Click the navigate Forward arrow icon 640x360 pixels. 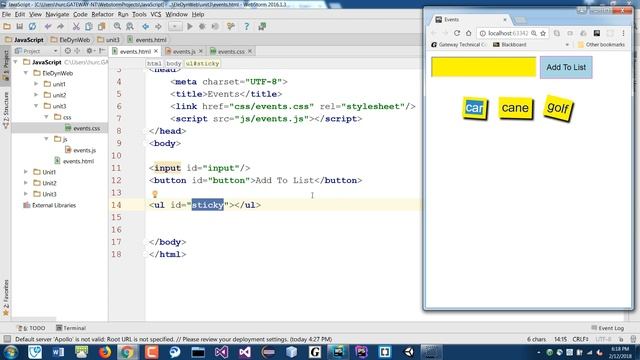click(x=158, y=27)
